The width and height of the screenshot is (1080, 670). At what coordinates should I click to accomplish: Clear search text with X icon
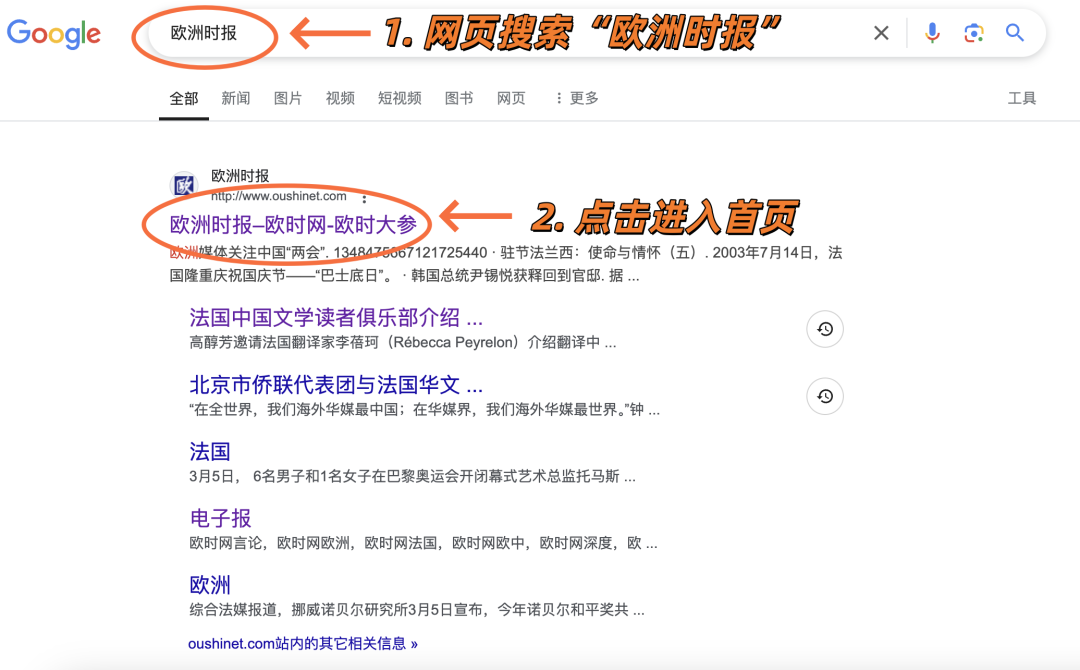tap(881, 33)
